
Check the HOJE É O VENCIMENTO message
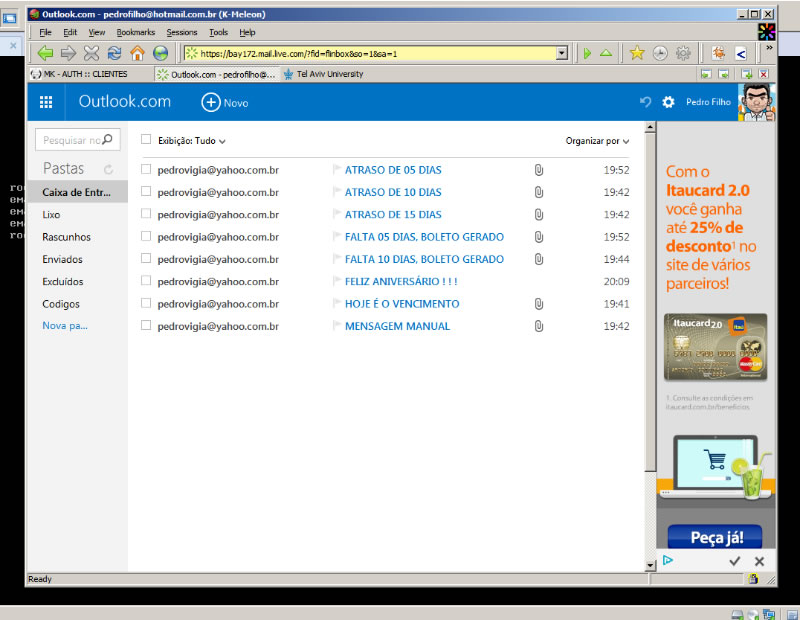click(x=146, y=303)
